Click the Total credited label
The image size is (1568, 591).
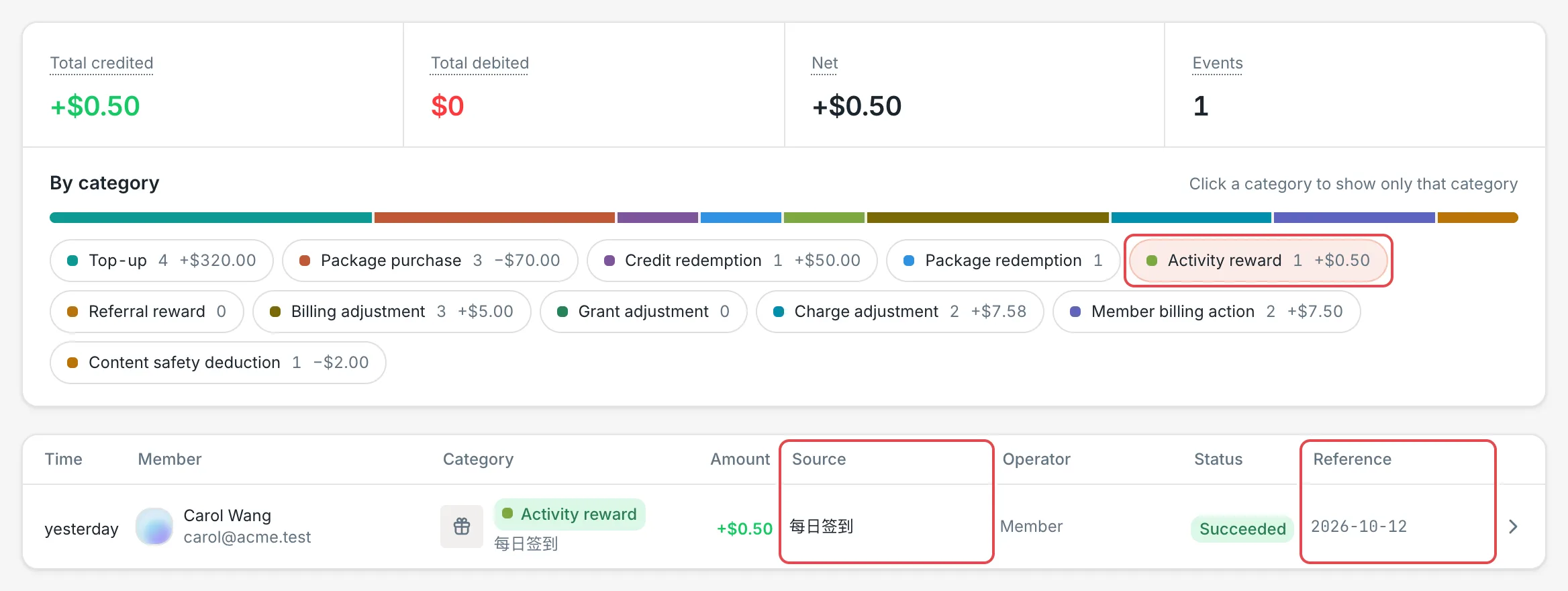click(101, 63)
